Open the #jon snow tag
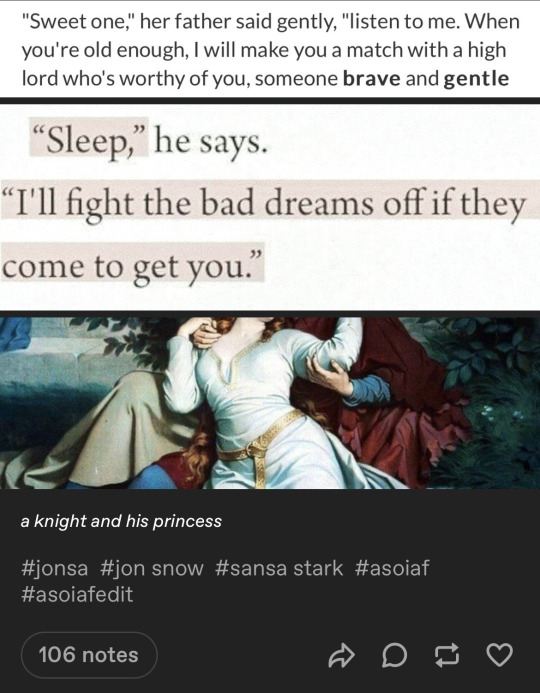 coord(152,568)
